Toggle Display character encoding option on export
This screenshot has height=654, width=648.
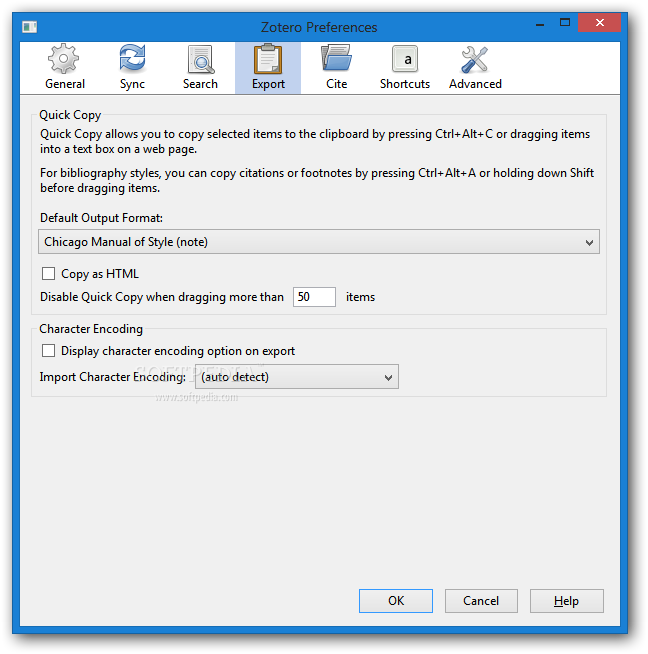pos(48,351)
